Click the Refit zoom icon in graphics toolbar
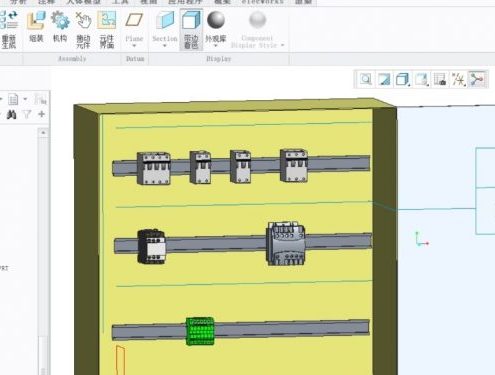Image resolution: width=495 pixels, height=375 pixels. click(x=366, y=79)
